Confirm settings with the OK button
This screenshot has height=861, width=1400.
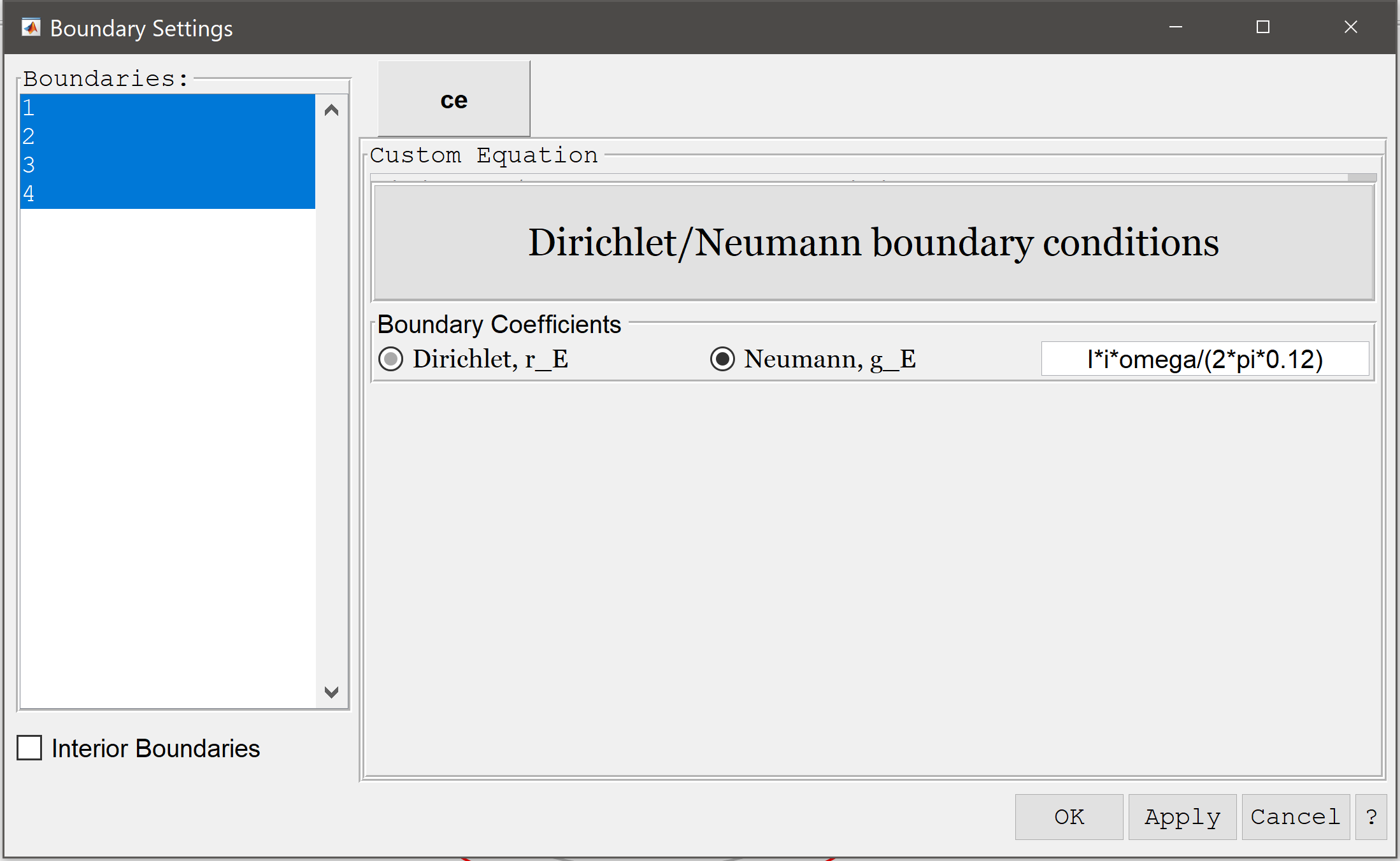click(x=1069, y=816)
